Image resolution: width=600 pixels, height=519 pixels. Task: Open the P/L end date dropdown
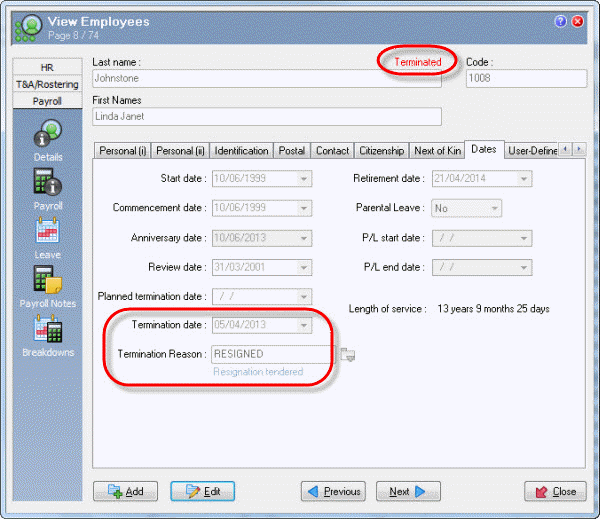[x=524, y=268]
